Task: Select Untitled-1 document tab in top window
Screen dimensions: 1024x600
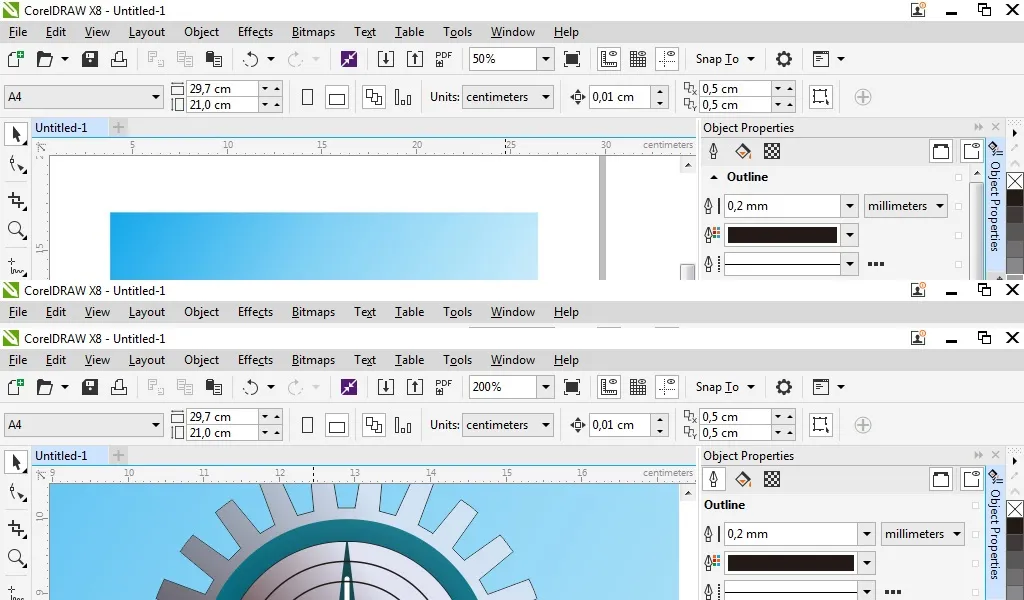Action: [x=61, y=127]
